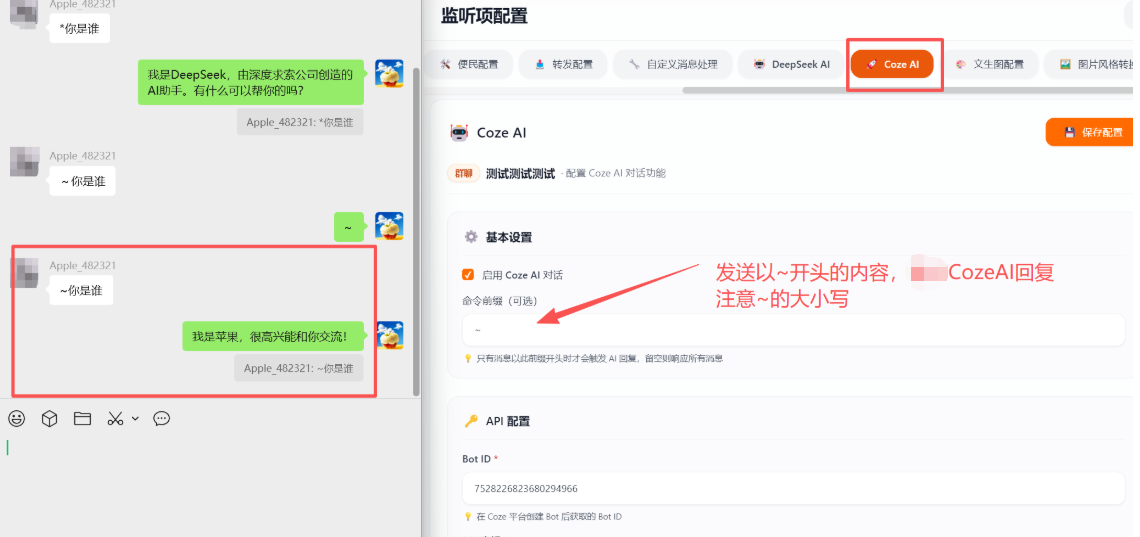Expand the arrow beside the scissors icon
1140x537 pixels.
tap(135, 419)
